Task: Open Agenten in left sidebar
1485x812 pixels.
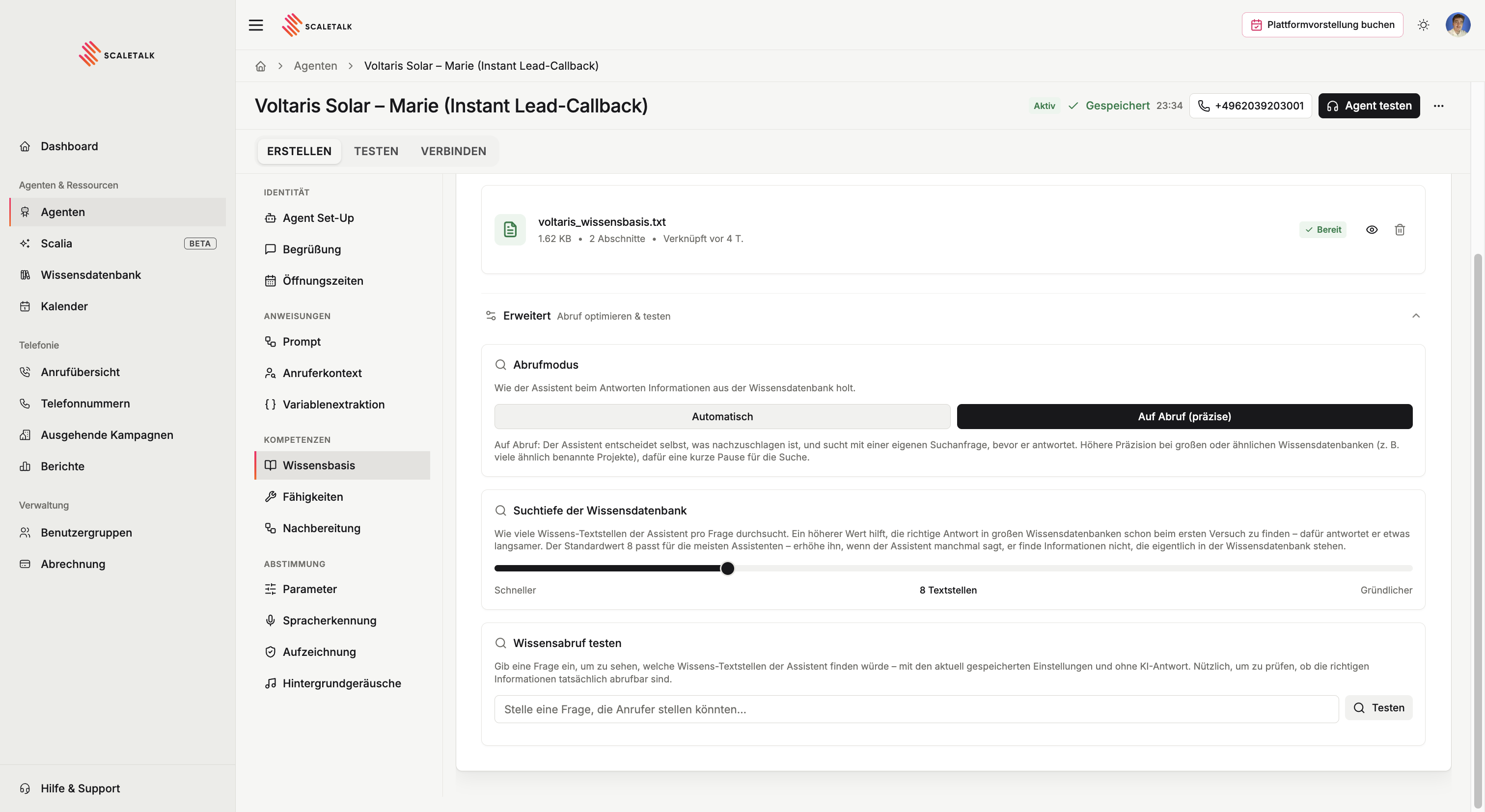Action: (117, 212)
